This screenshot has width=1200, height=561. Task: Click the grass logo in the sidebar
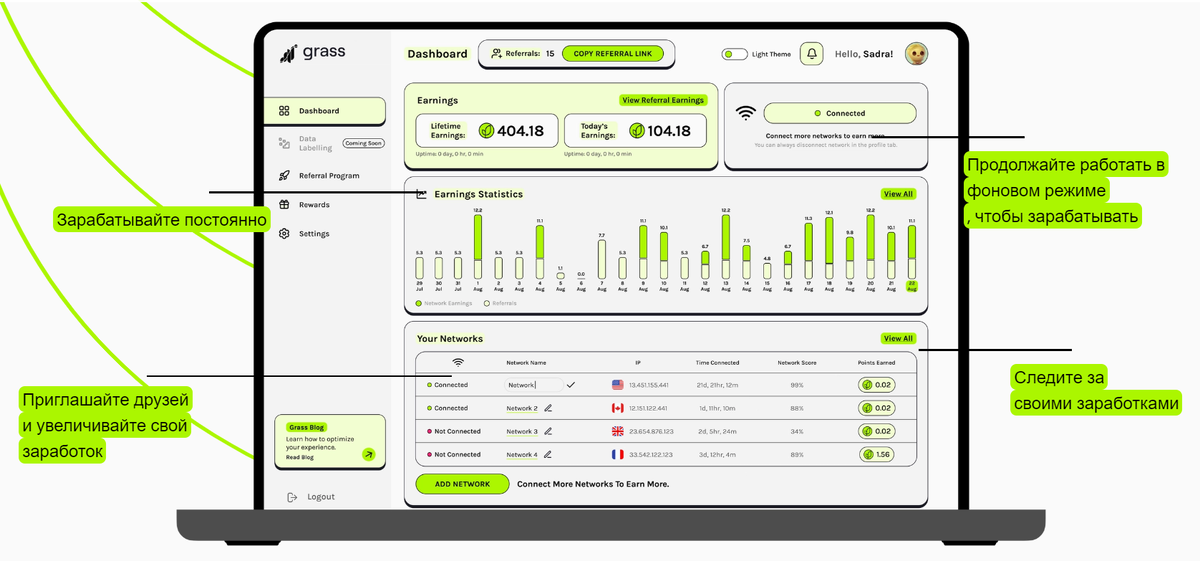pyautogui.click(x=313, y=53)
